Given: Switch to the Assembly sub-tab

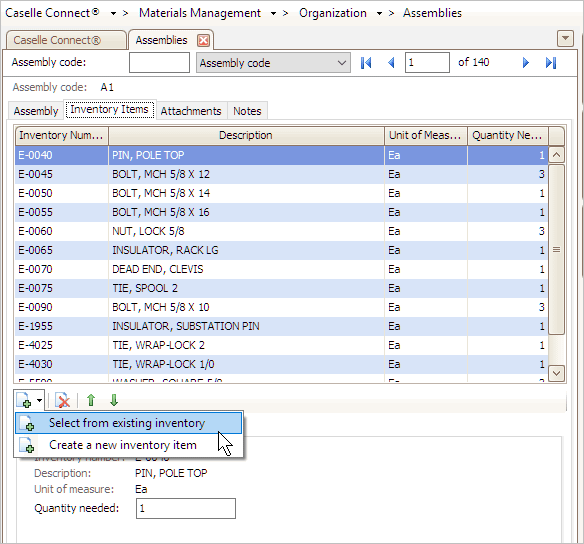Looking at the screenshot, I should click(x=36, y=111).
